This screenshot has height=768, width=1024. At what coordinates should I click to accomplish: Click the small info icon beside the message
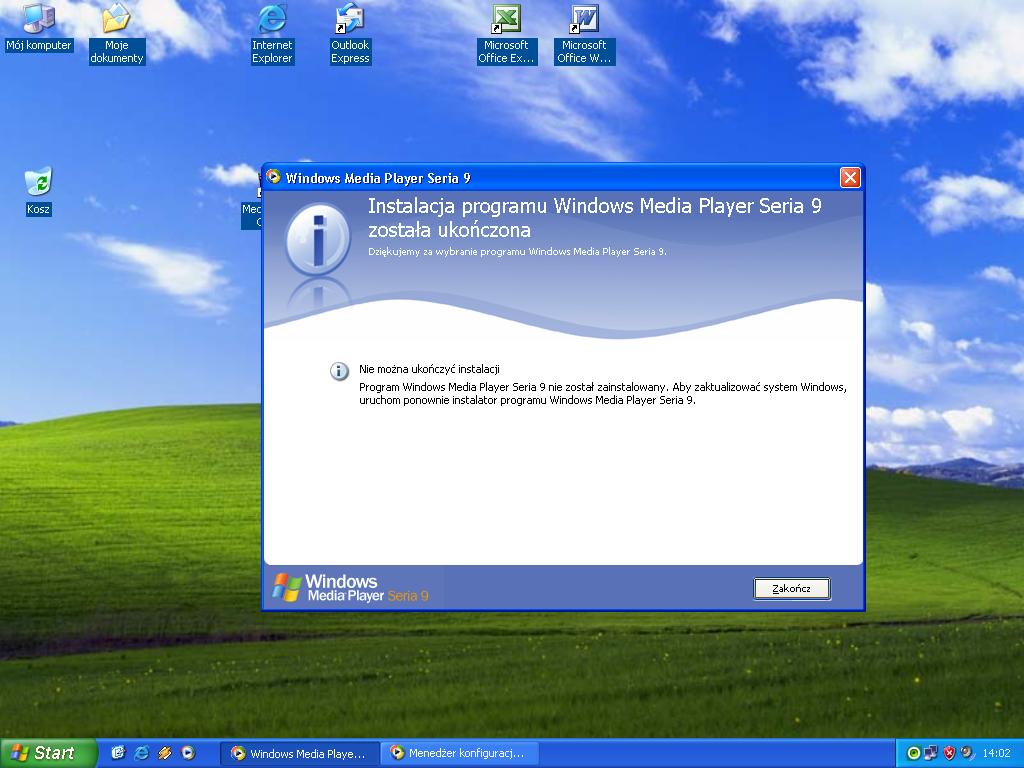(339, 371)
